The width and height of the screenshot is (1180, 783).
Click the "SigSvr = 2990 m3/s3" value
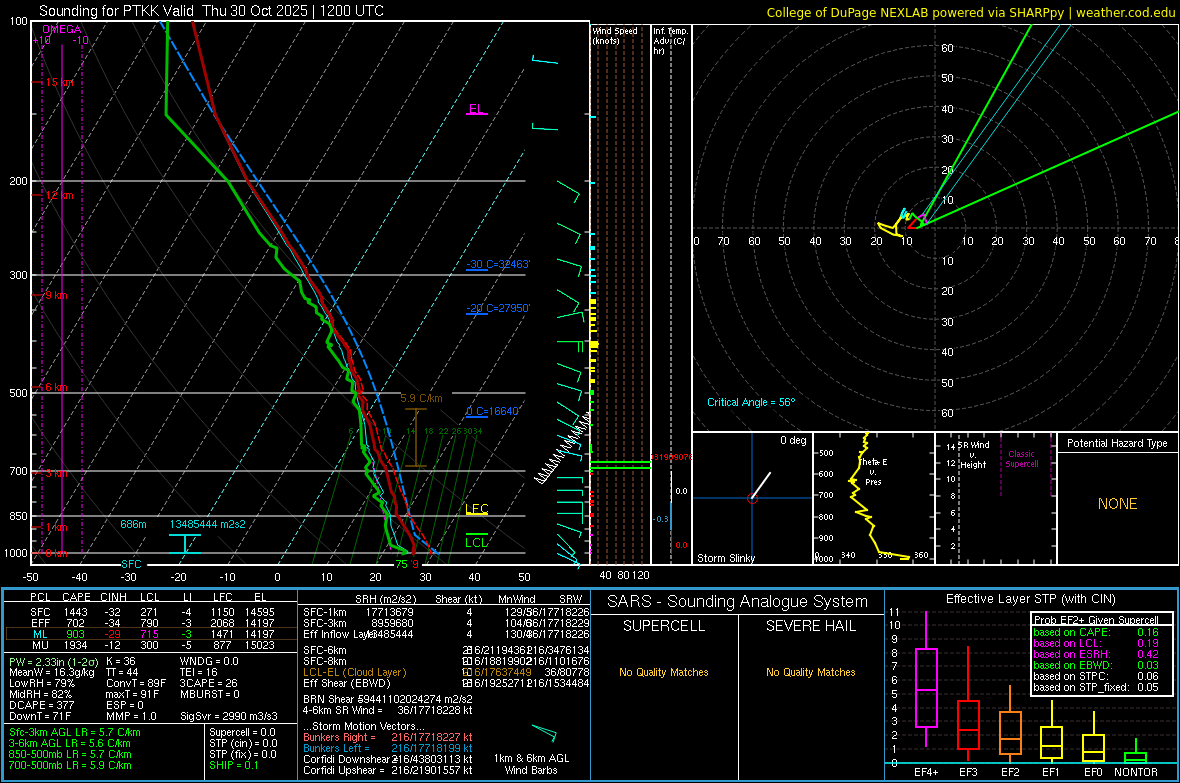tap(229, 717)
